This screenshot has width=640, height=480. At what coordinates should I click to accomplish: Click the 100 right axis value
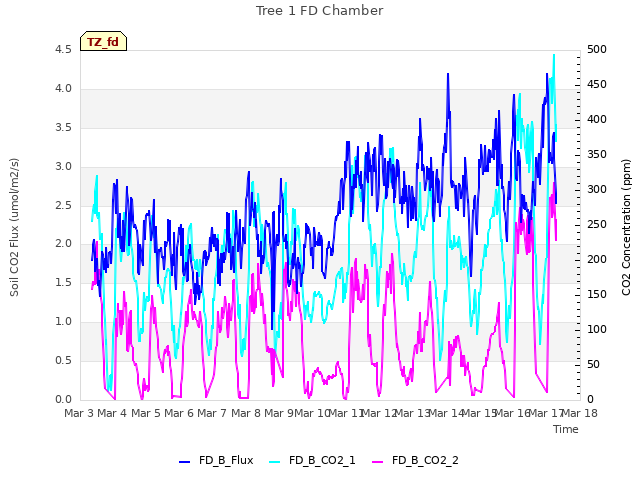coord(597,330)
